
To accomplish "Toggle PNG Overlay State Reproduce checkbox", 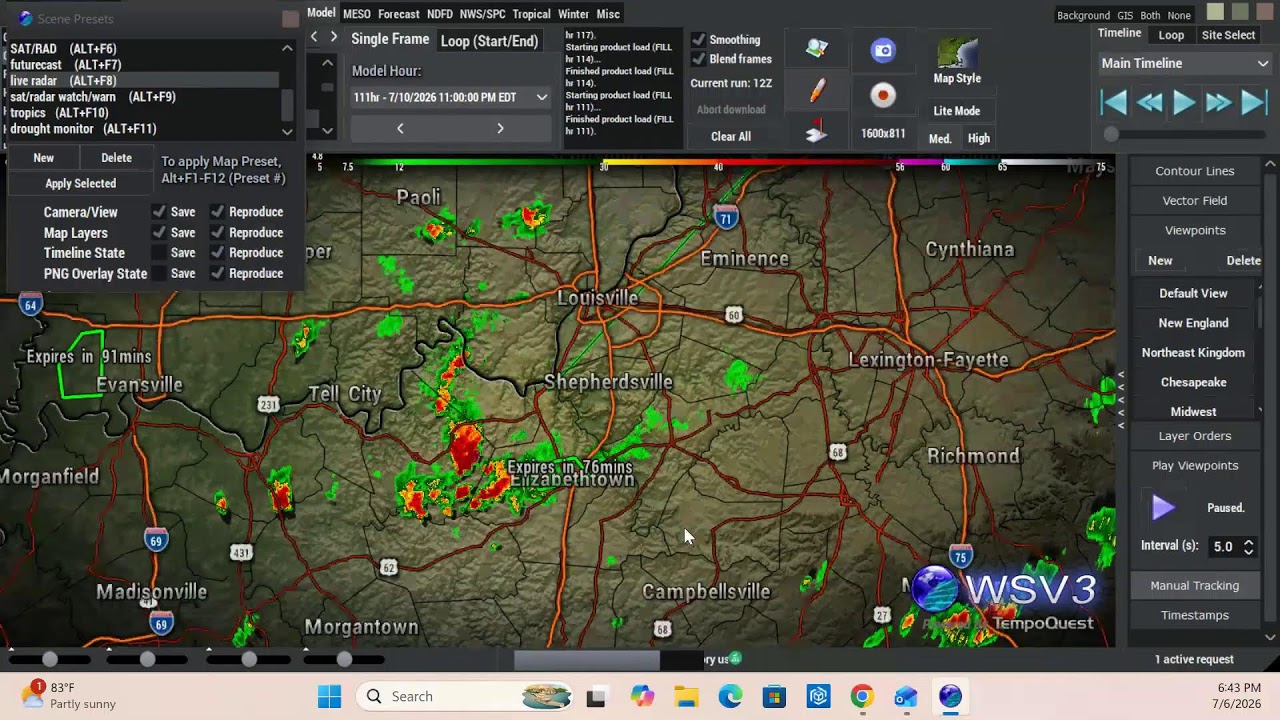I will [217, 273].
